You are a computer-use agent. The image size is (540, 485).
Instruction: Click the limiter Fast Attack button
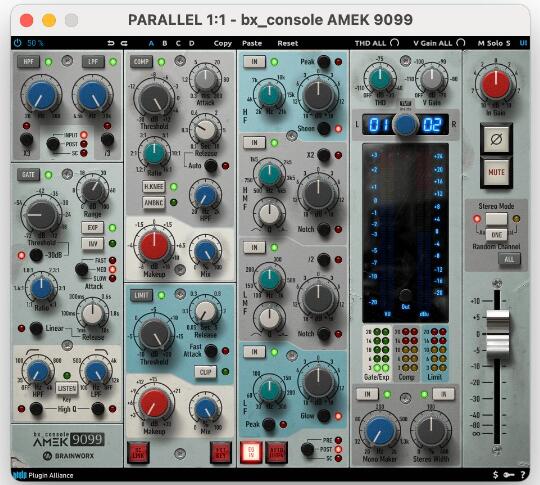tap(211, 351)
